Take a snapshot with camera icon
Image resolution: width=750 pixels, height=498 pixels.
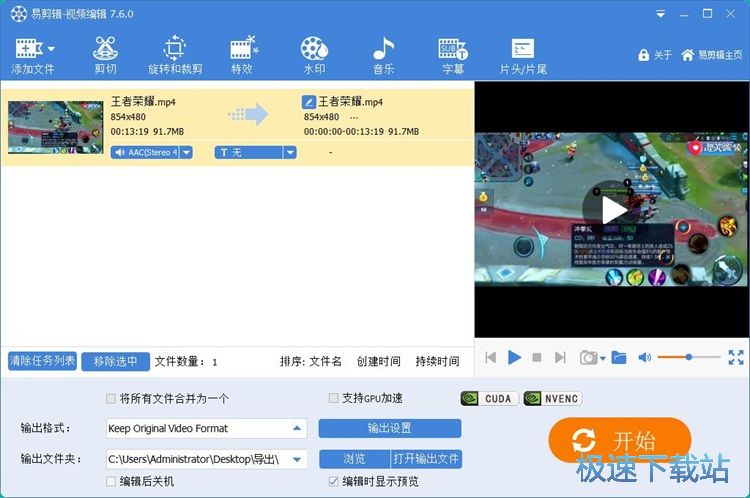pyautogui.click(x=588, y=357)
